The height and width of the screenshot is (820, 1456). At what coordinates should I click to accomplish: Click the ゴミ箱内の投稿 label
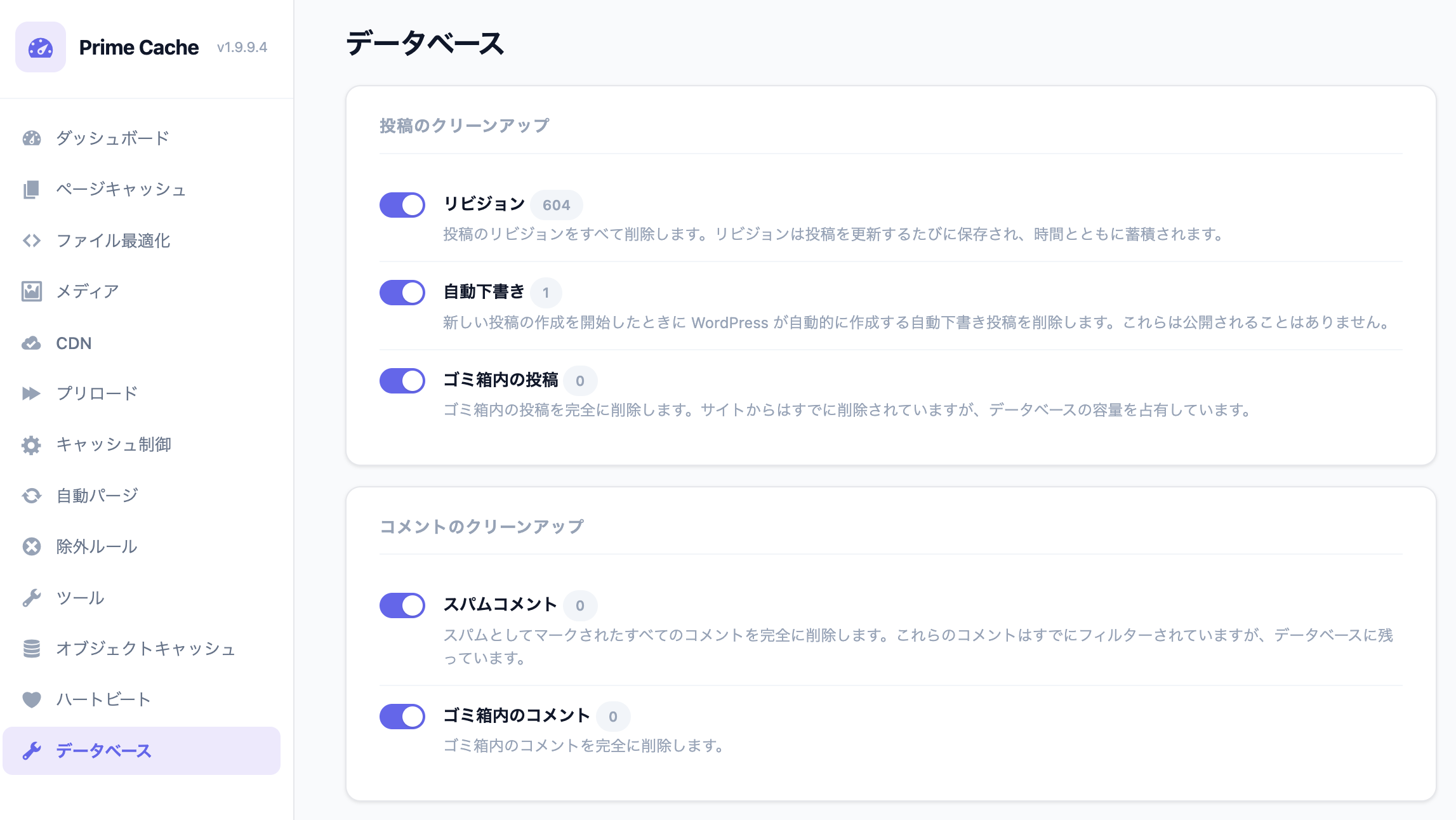click(501, 380)
